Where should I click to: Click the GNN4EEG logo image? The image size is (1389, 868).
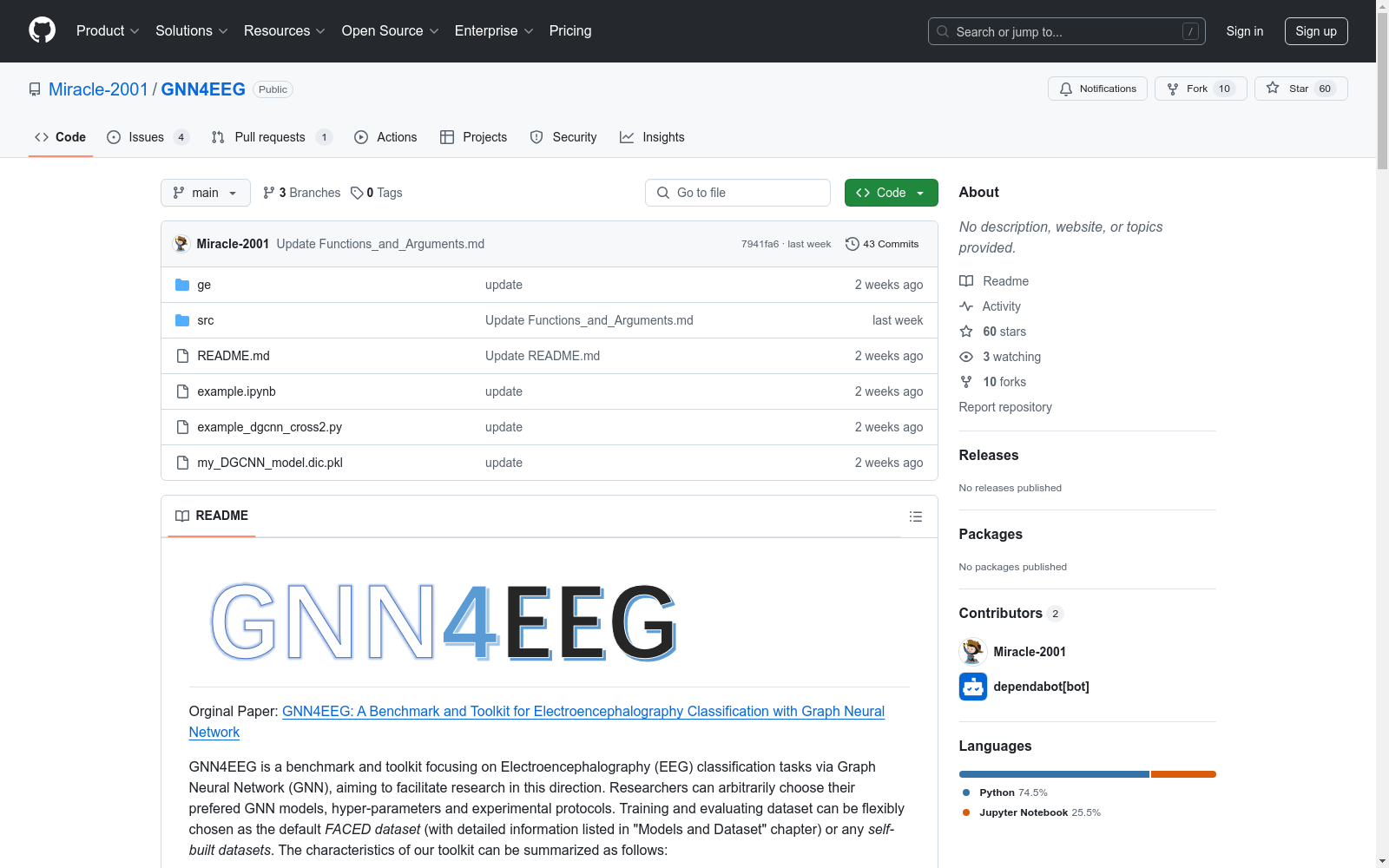(443, 621)
